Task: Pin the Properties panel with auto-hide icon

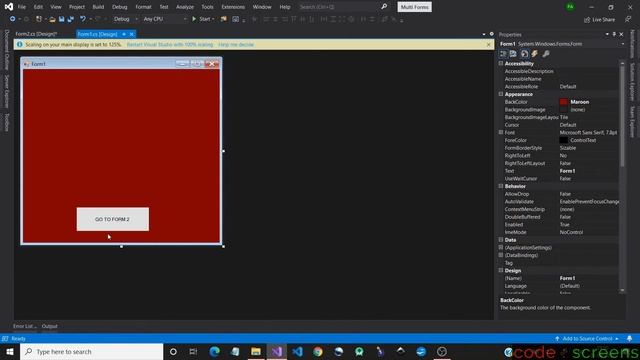Action: [614, 34]
